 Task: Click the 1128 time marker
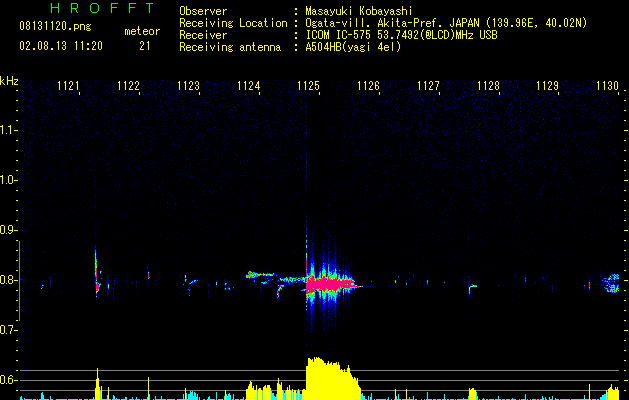488,86
